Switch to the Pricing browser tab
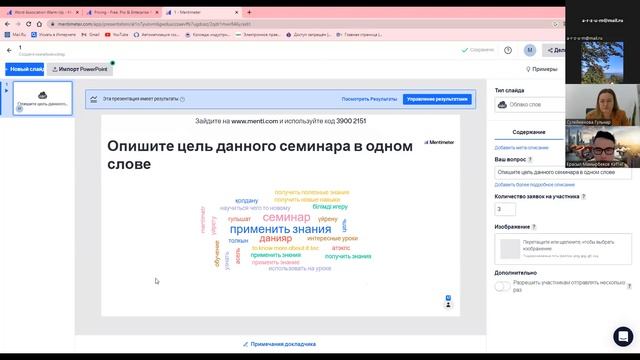The height and width of the screenshot is (360, 640). [122, 13]
